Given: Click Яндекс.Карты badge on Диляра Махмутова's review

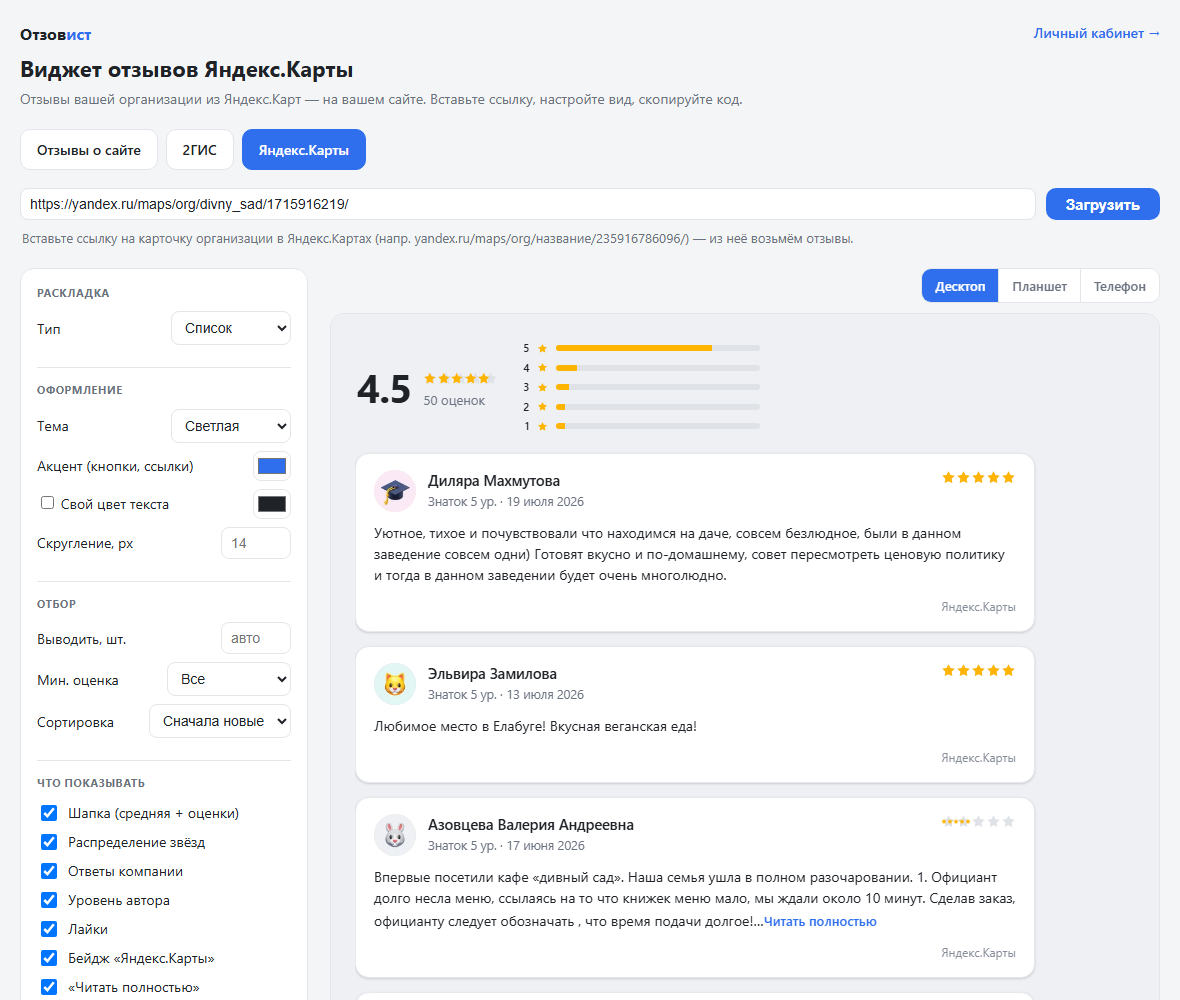Looking at the screenshot, I should coord(978,606).
